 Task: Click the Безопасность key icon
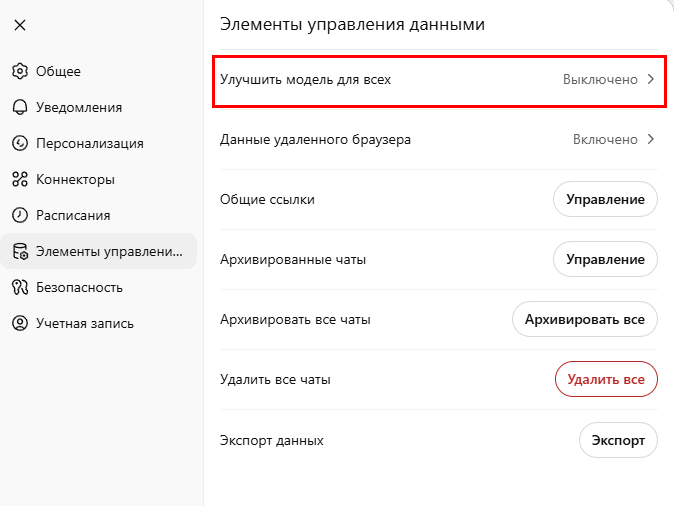pos(19,287)
